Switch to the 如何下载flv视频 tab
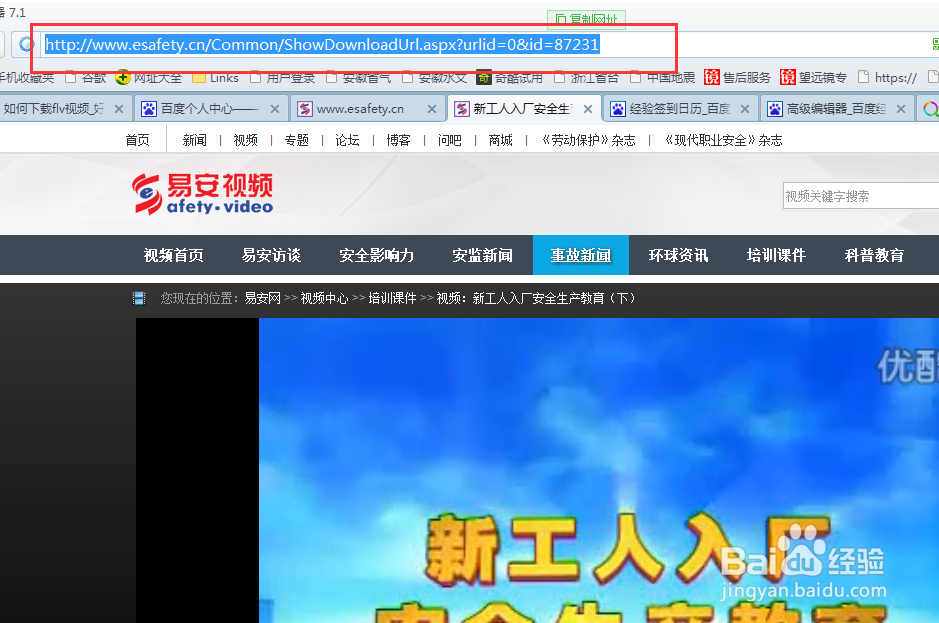The width and height of the screenshot is (939, 623). click(53, 108)
